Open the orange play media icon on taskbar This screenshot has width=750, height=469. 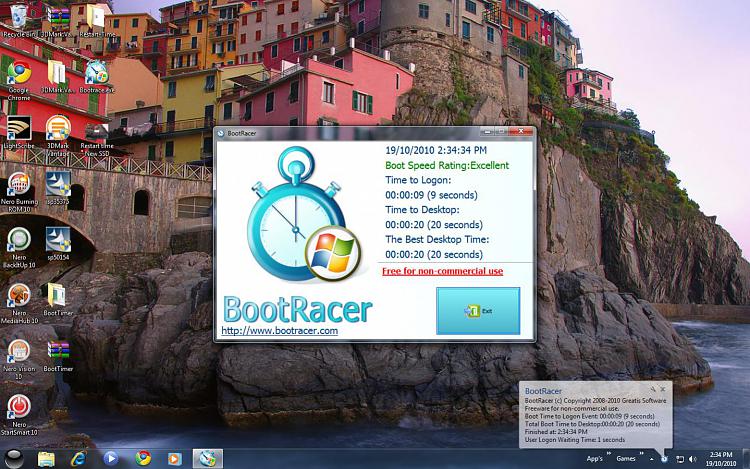pos(174,458)
